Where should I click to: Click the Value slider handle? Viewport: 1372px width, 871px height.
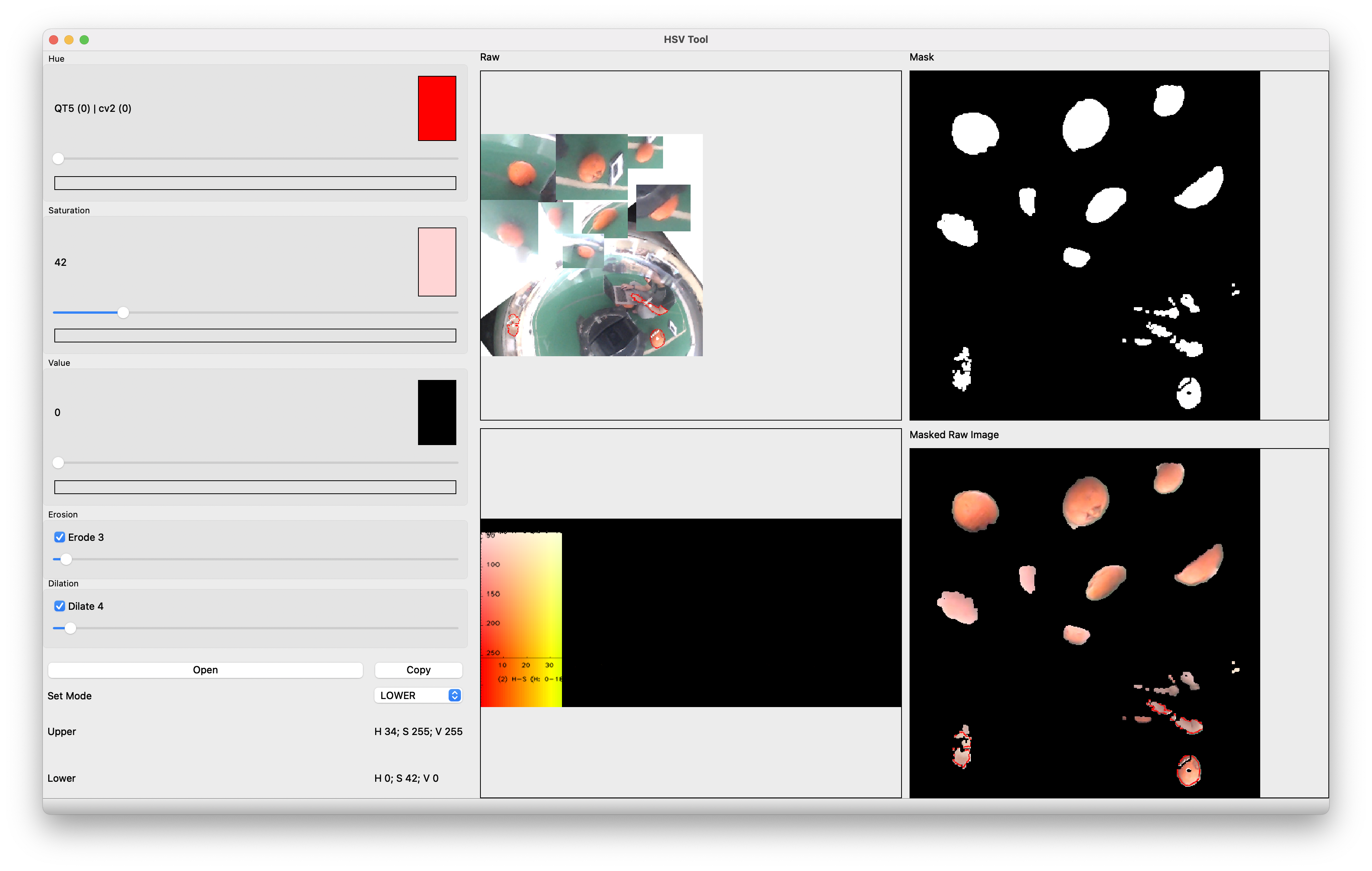58,463
